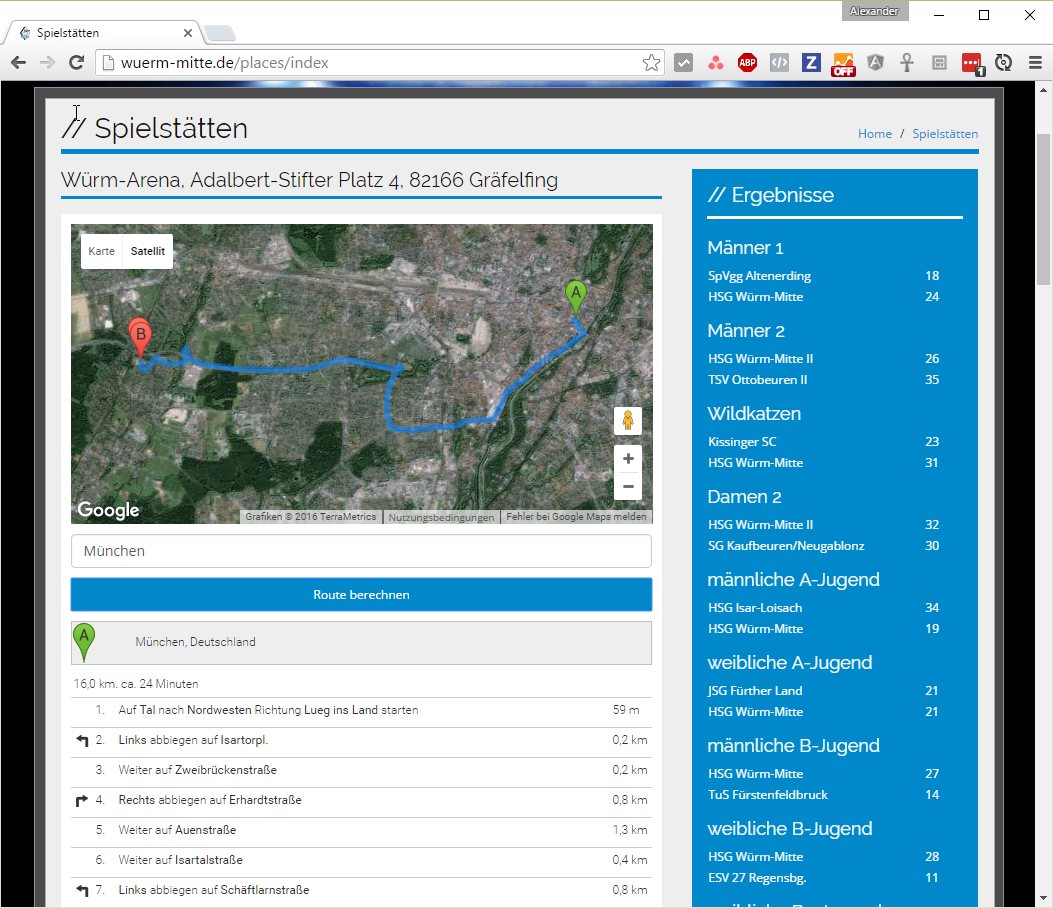Image resolution: width=1053 pixels, height=908 pixels.
Task: Zoom out on the map
Action: pyautogui.click(x=628, y=487)
